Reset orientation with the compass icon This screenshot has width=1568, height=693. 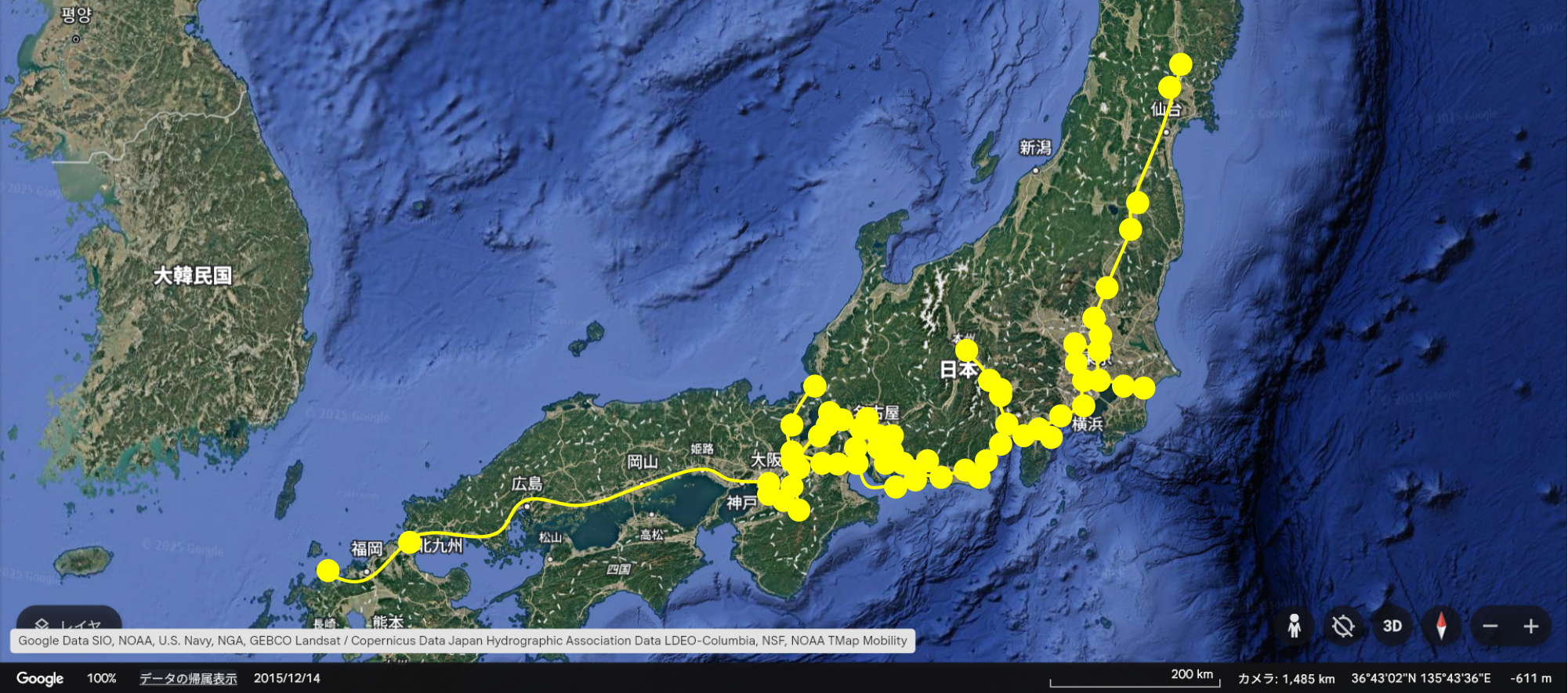pyautogui.click(x=1441, y=626)
